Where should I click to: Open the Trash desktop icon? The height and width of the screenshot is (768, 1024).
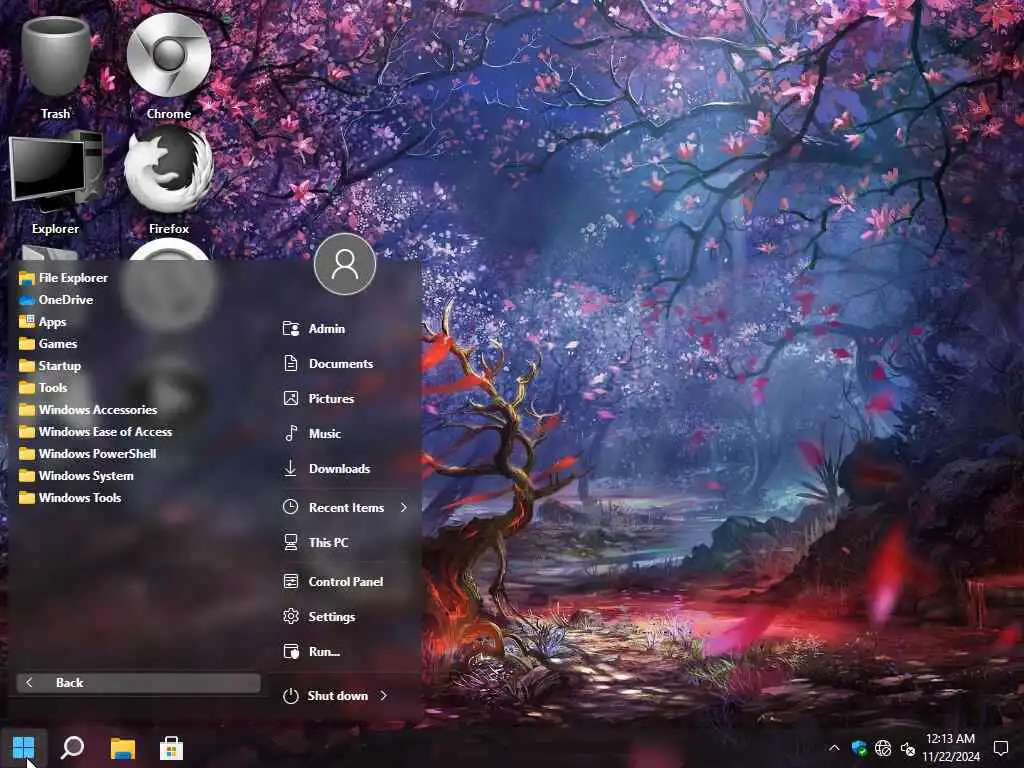56,67
